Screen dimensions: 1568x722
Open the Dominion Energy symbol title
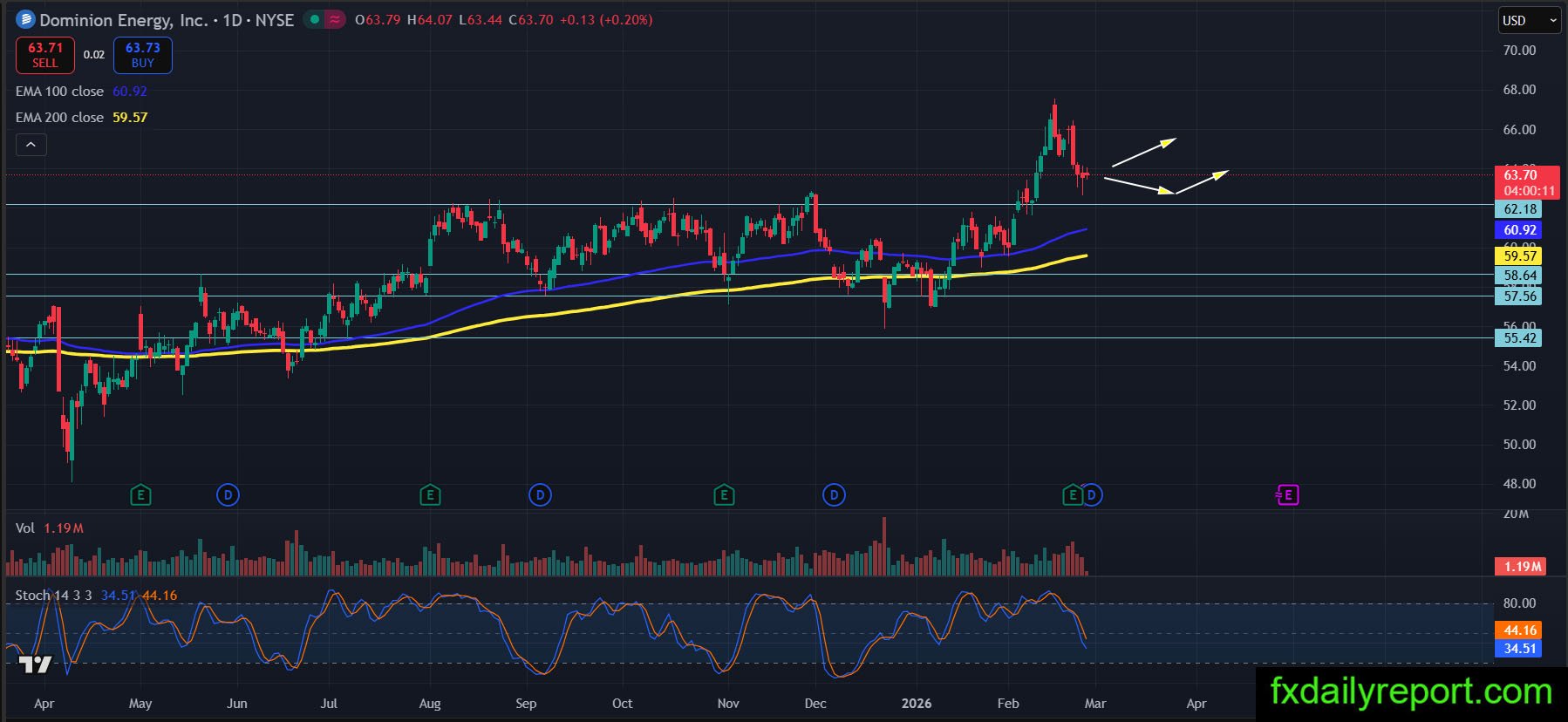(167, 19)
